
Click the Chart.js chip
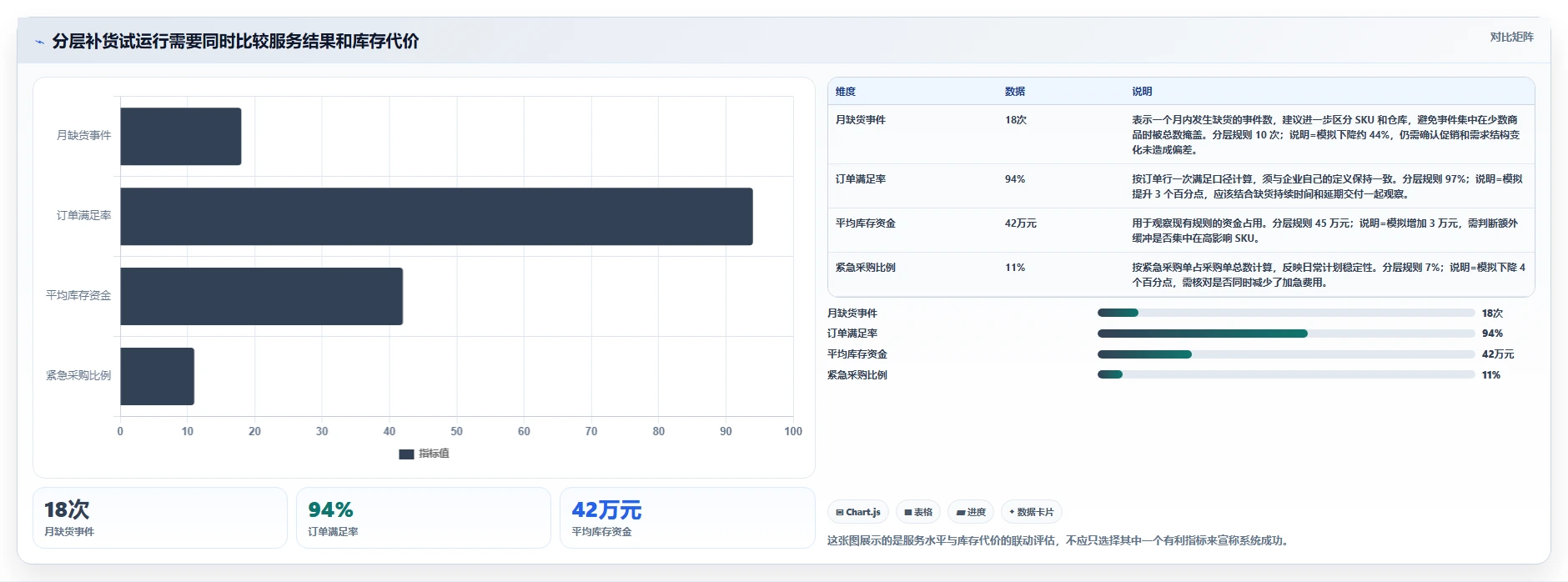pos(858,512)
